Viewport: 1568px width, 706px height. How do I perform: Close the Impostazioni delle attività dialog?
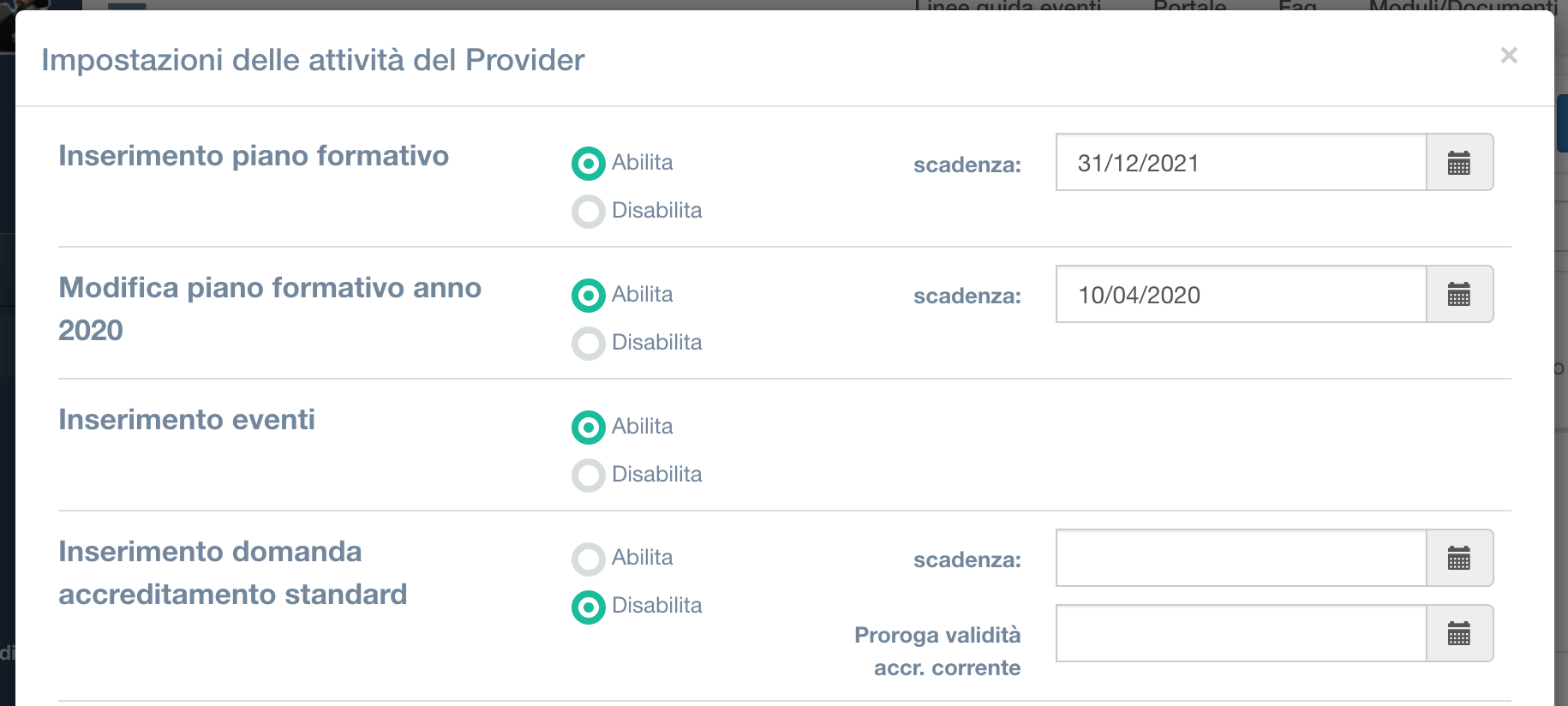tap(1509, 56)
